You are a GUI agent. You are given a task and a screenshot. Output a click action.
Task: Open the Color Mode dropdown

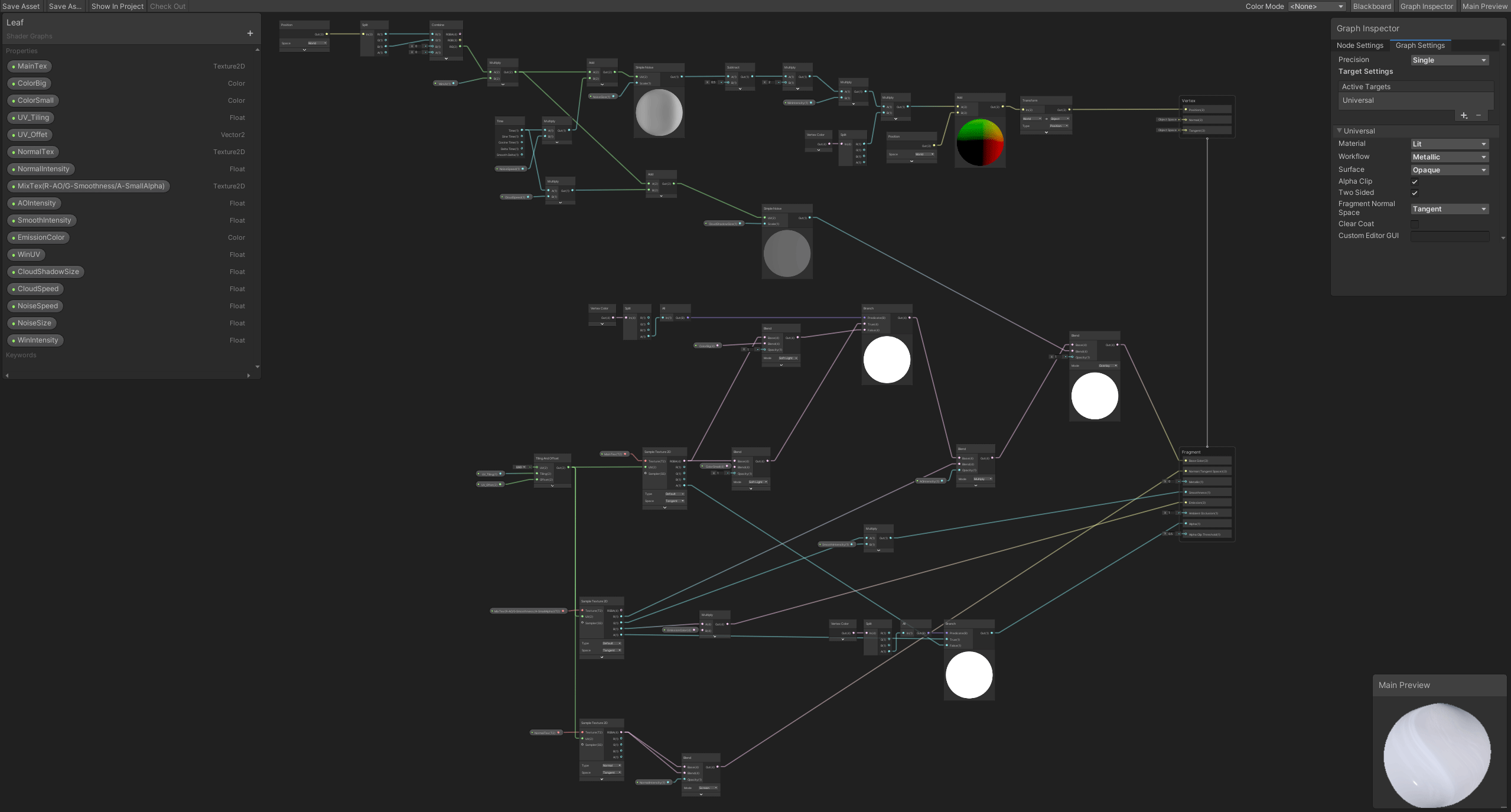1317,6
